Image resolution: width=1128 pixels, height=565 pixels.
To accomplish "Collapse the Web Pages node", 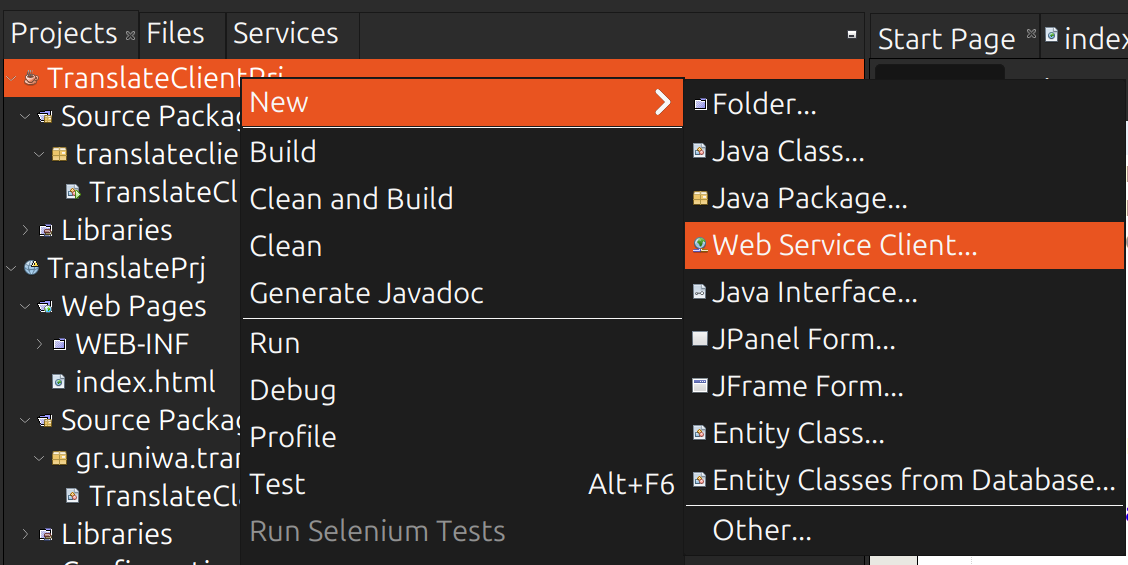I will 26,307.
